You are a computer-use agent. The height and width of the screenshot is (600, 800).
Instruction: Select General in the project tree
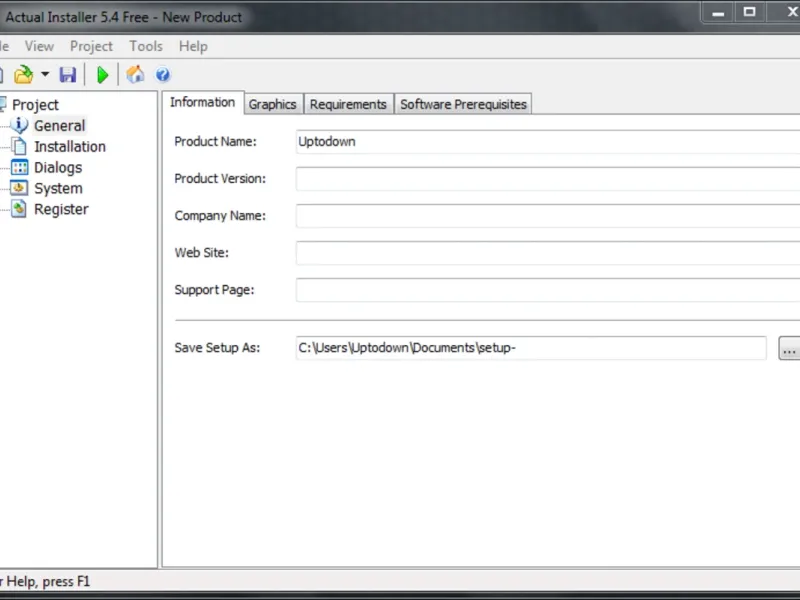(59, 126)
